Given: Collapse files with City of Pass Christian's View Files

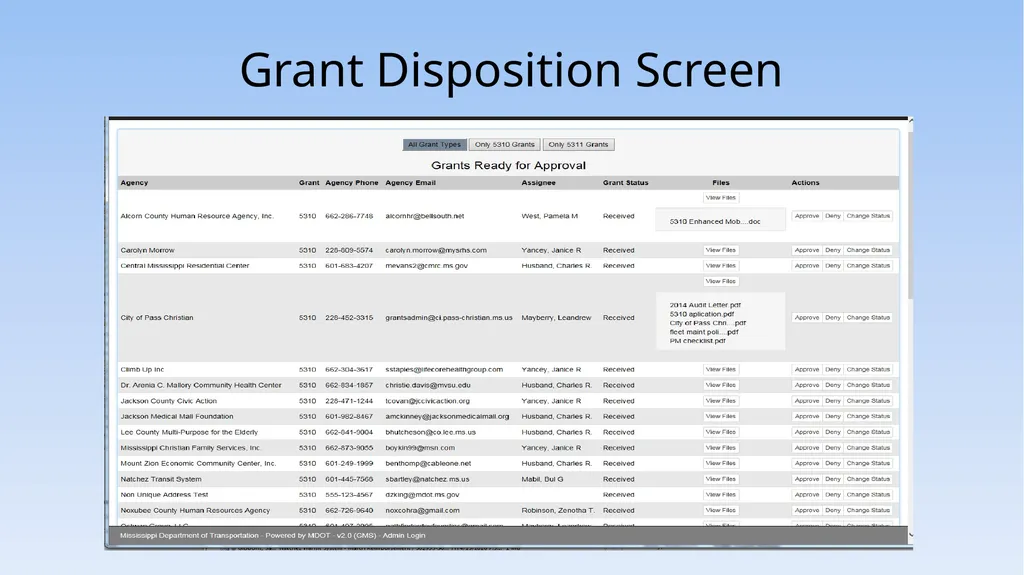Looking at the screenshot, I should (x=720, y=282).
